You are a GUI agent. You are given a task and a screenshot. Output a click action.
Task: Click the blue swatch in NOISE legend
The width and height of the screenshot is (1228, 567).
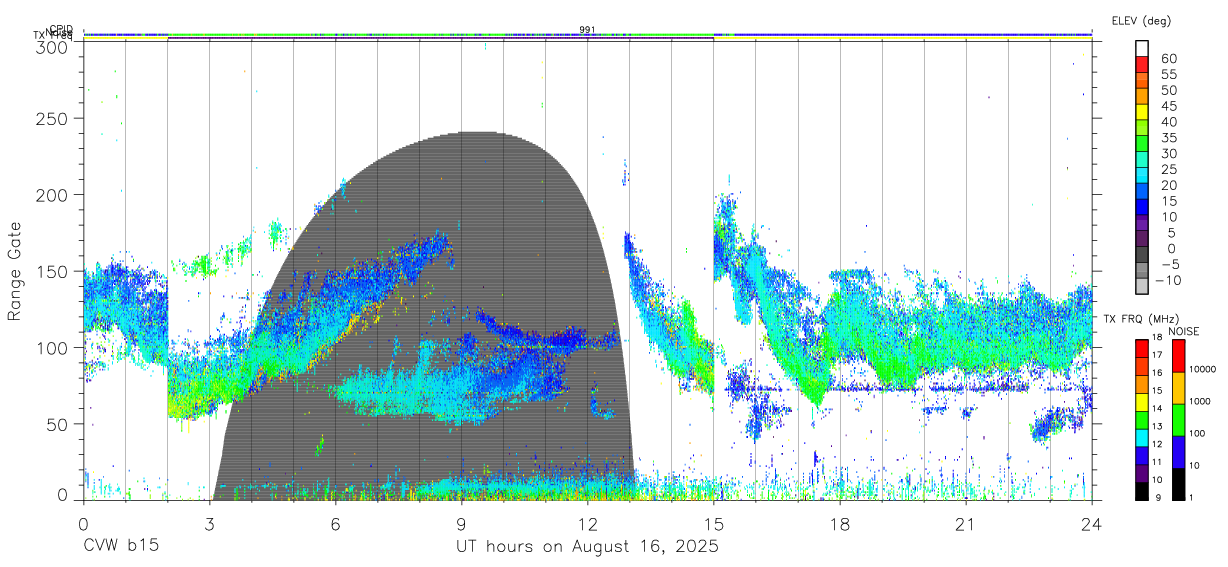click(1177, 451)
